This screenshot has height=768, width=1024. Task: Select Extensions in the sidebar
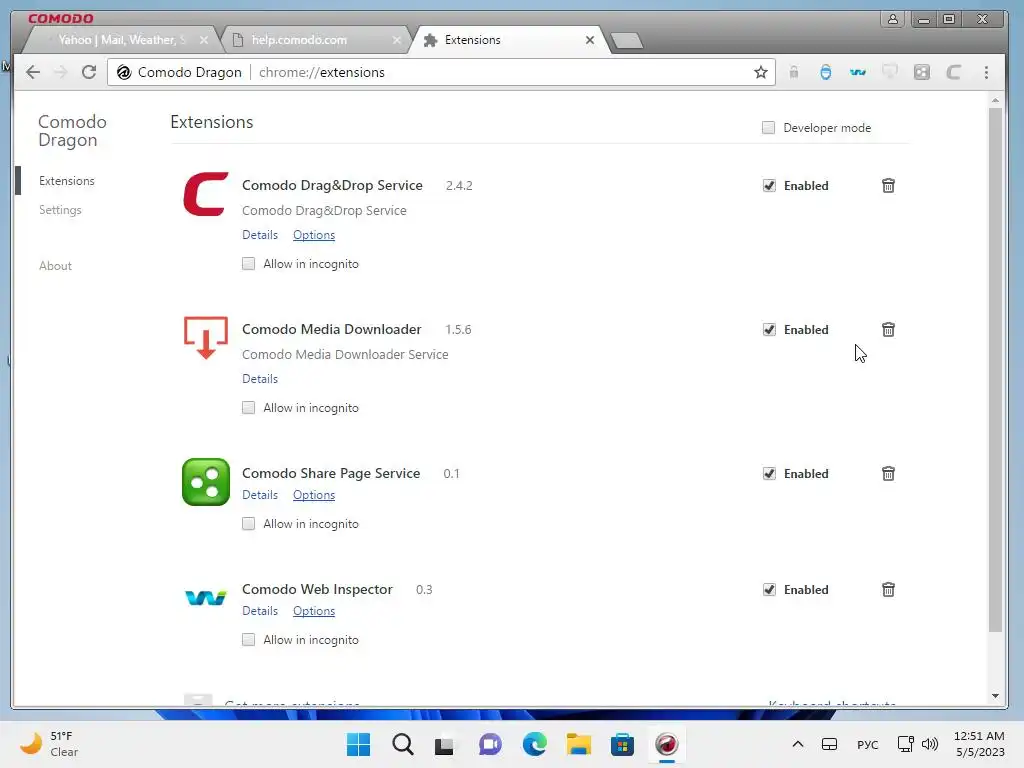click(x=67, y=181)
